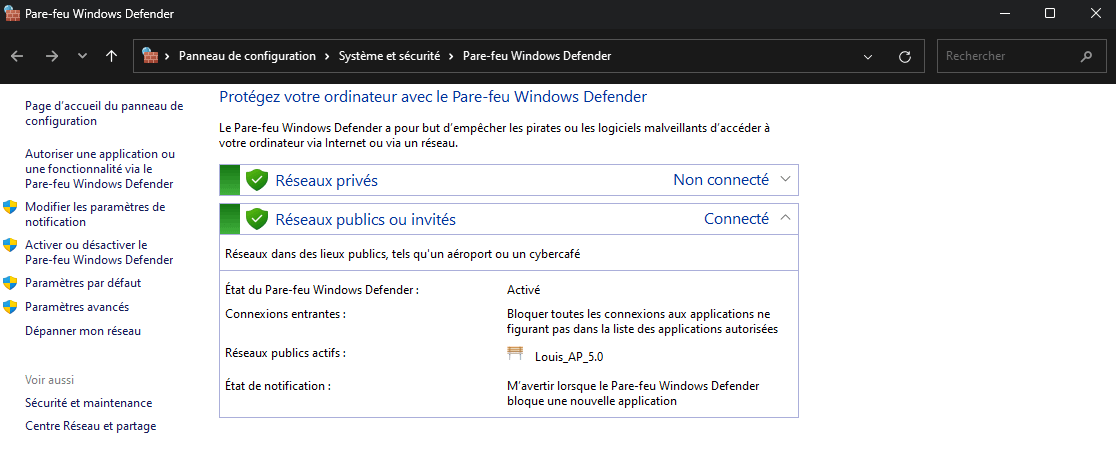Select Système et sécurité breadcrumb
Screen dimensions: 1116x449
[389, 56]
